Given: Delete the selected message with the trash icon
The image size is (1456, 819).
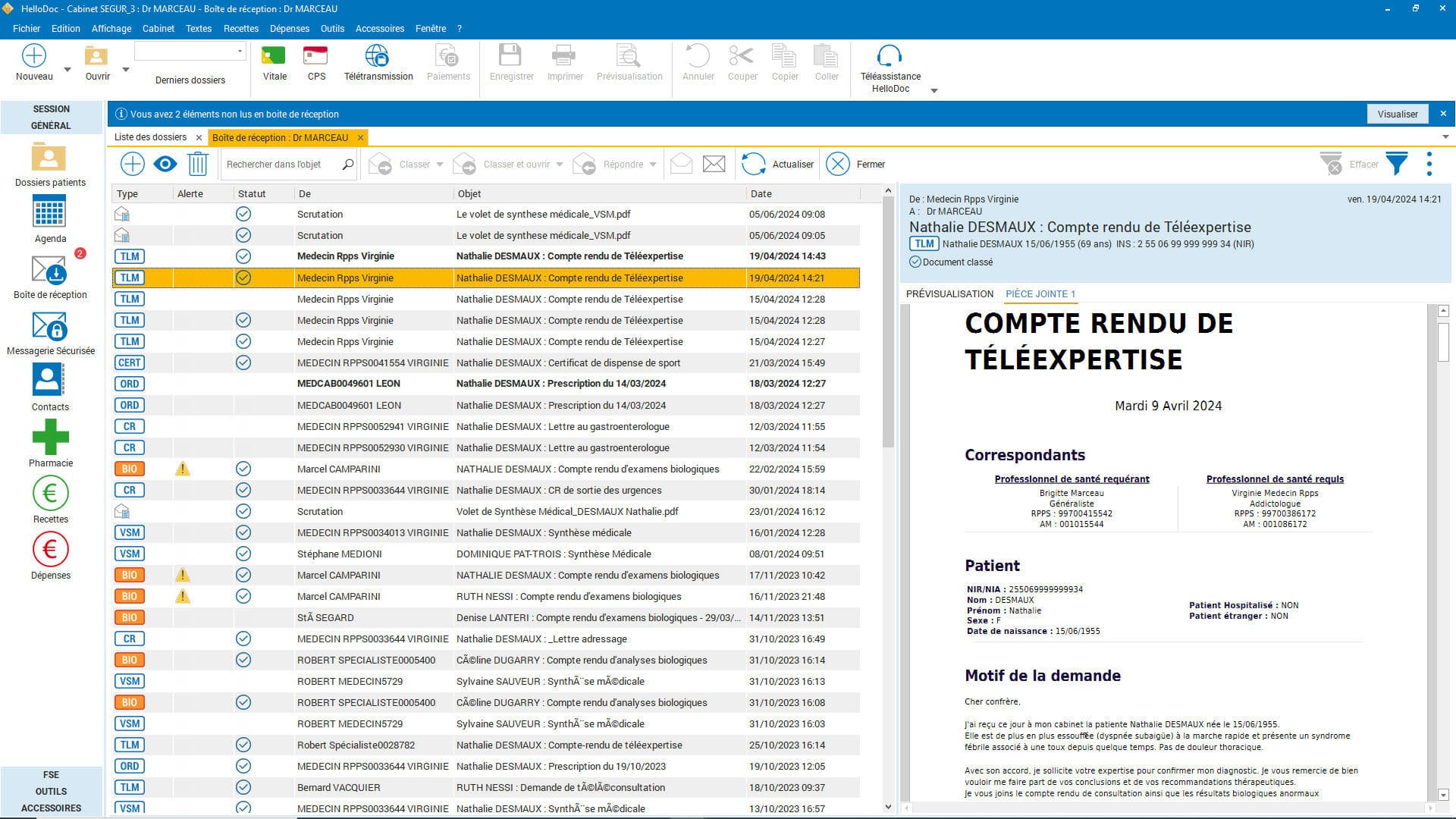Looking at the screenshot, I should [x=197, y=164].
